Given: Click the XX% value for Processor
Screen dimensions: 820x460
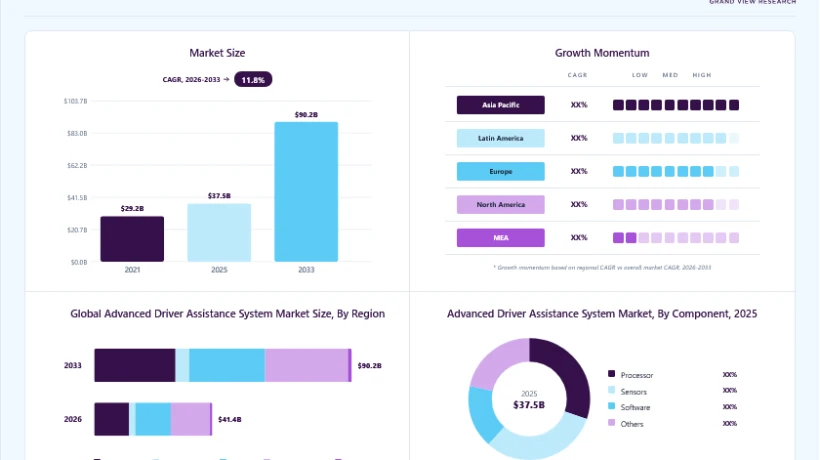Looking at the screenshot, I should 730,375.
